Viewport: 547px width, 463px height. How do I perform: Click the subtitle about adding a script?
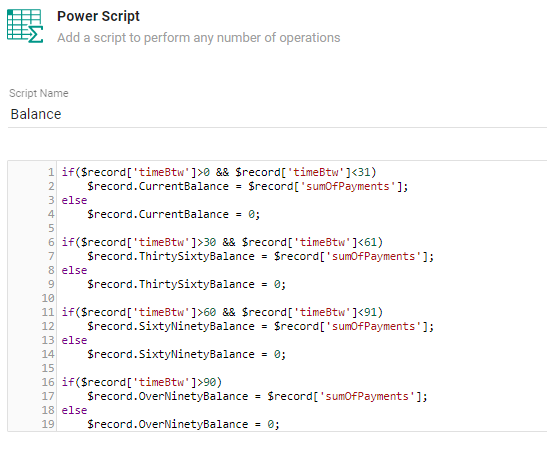[x=198, y=38]
